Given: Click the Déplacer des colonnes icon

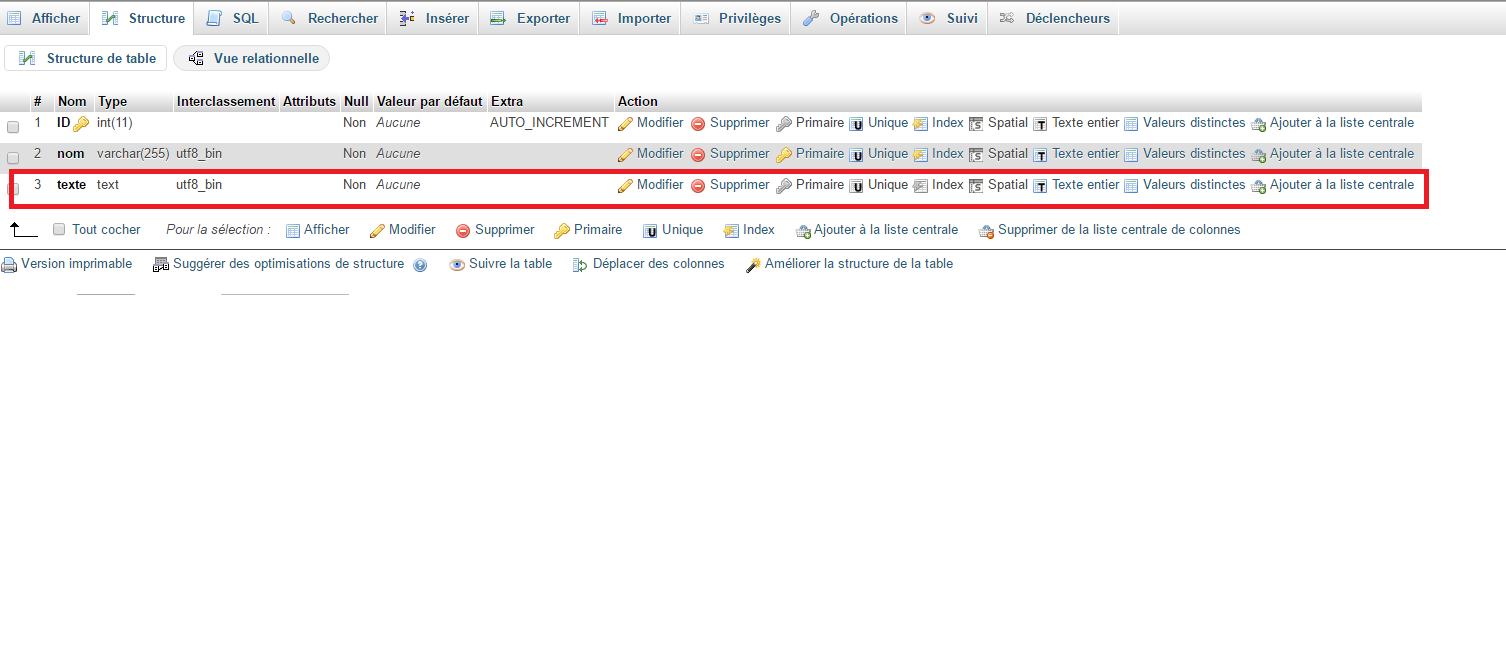Looking at the screenshot, I should (580, 264).
